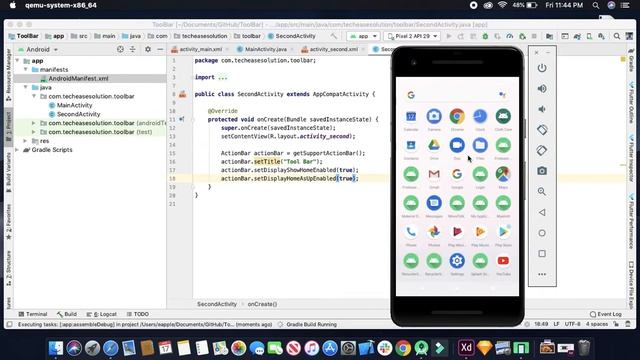Open the Settings app in the emulator
Image resolution: width=640 pixels, height=360 pixels.
coord(457,261)
